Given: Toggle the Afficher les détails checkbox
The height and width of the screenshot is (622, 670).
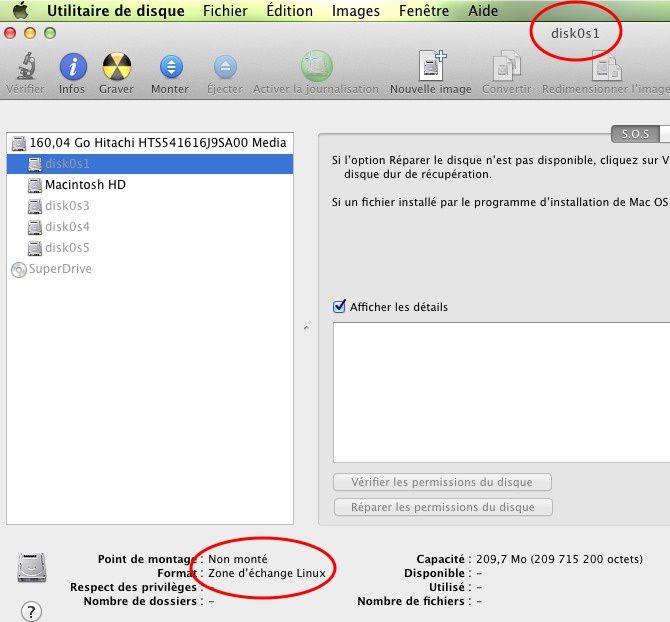Looking at the screenshot, I should [x=339, y=307].
